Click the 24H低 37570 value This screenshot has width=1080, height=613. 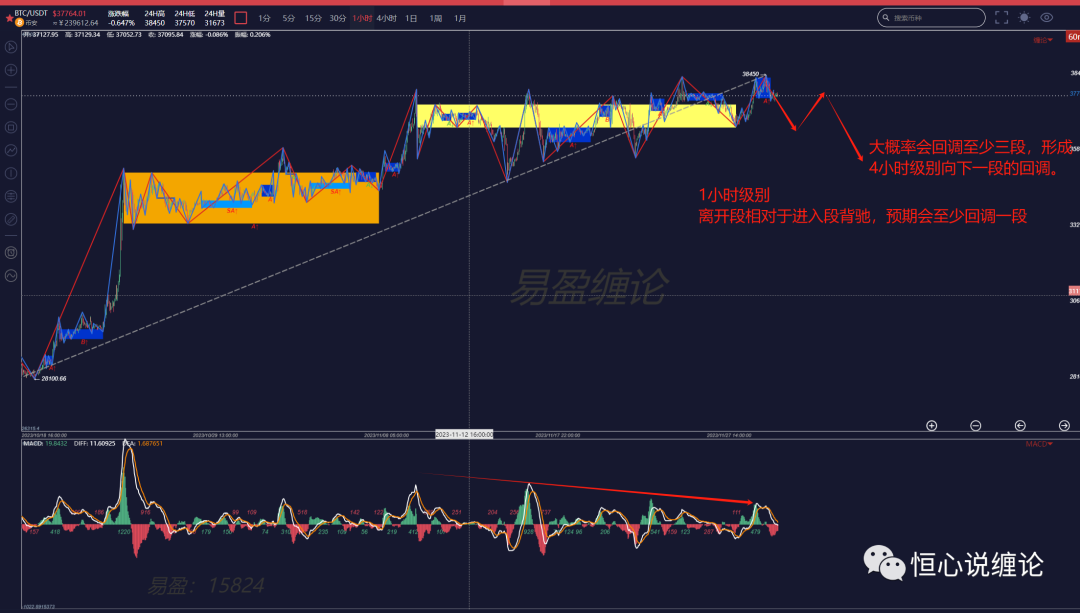coord(185,23)
